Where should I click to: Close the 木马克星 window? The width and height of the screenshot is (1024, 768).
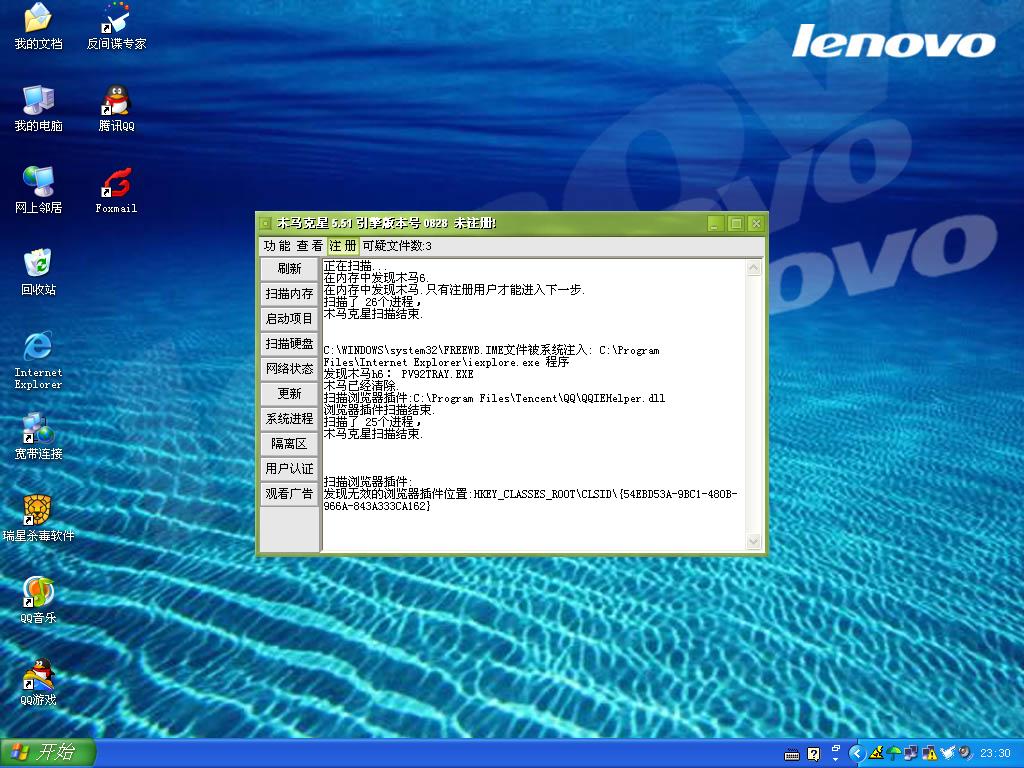pos(756,224)
